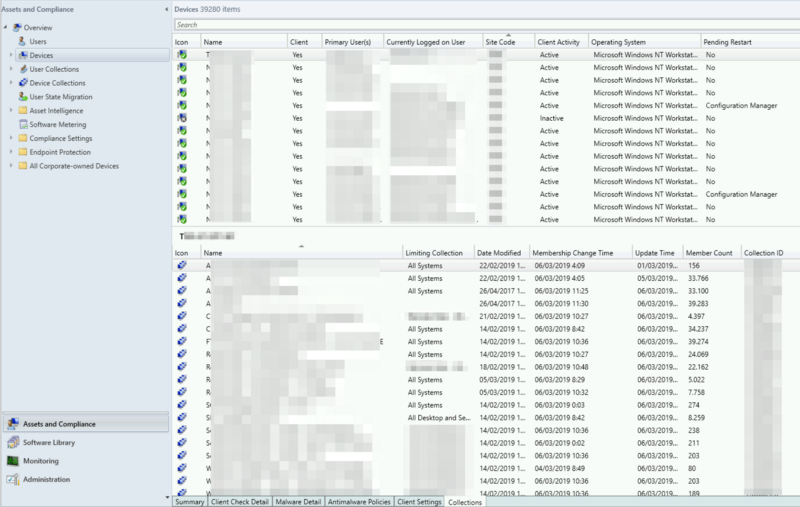Sort collections by Limiting Collection header
Screen dimensions: 800x507
click(x=438, y=252)
